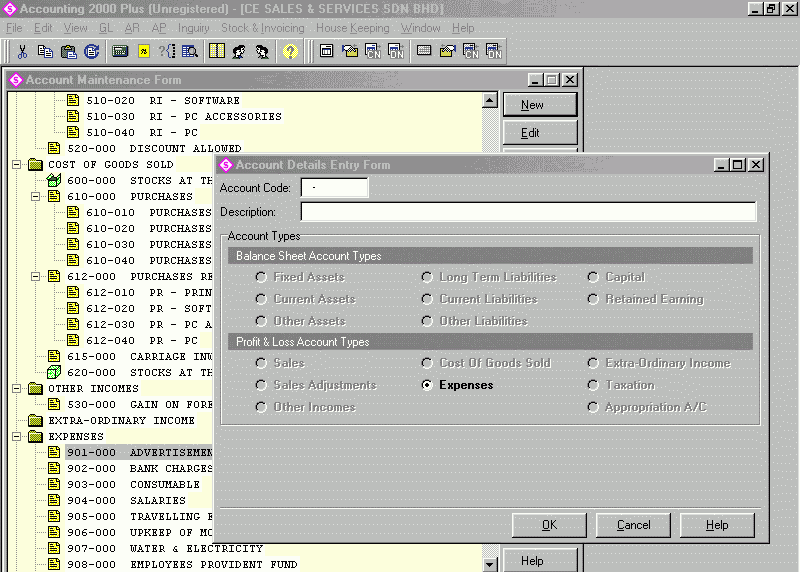Select the Other Incomes radio button

point(261,407)
